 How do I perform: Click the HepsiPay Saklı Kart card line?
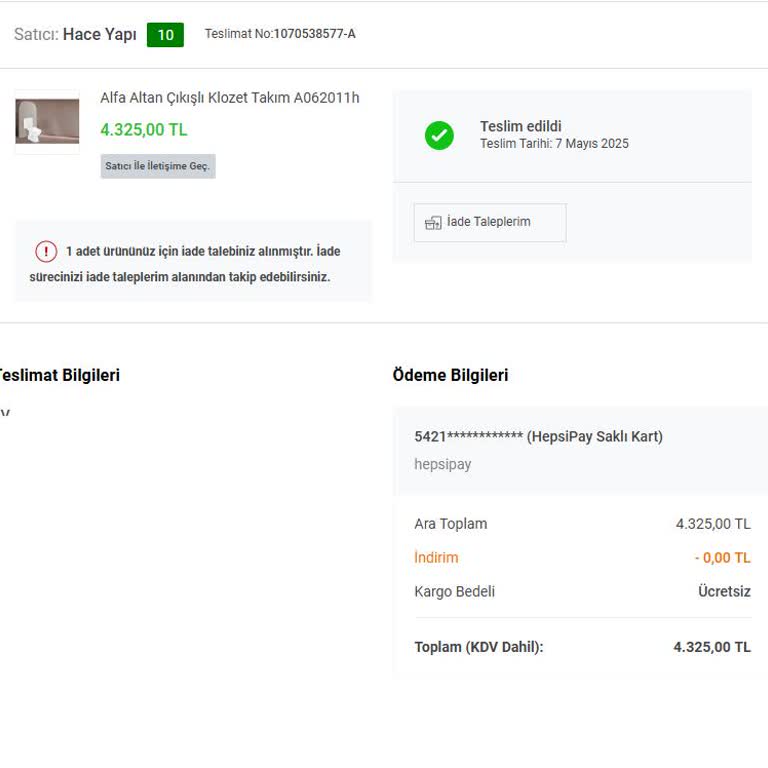point(538,436)
